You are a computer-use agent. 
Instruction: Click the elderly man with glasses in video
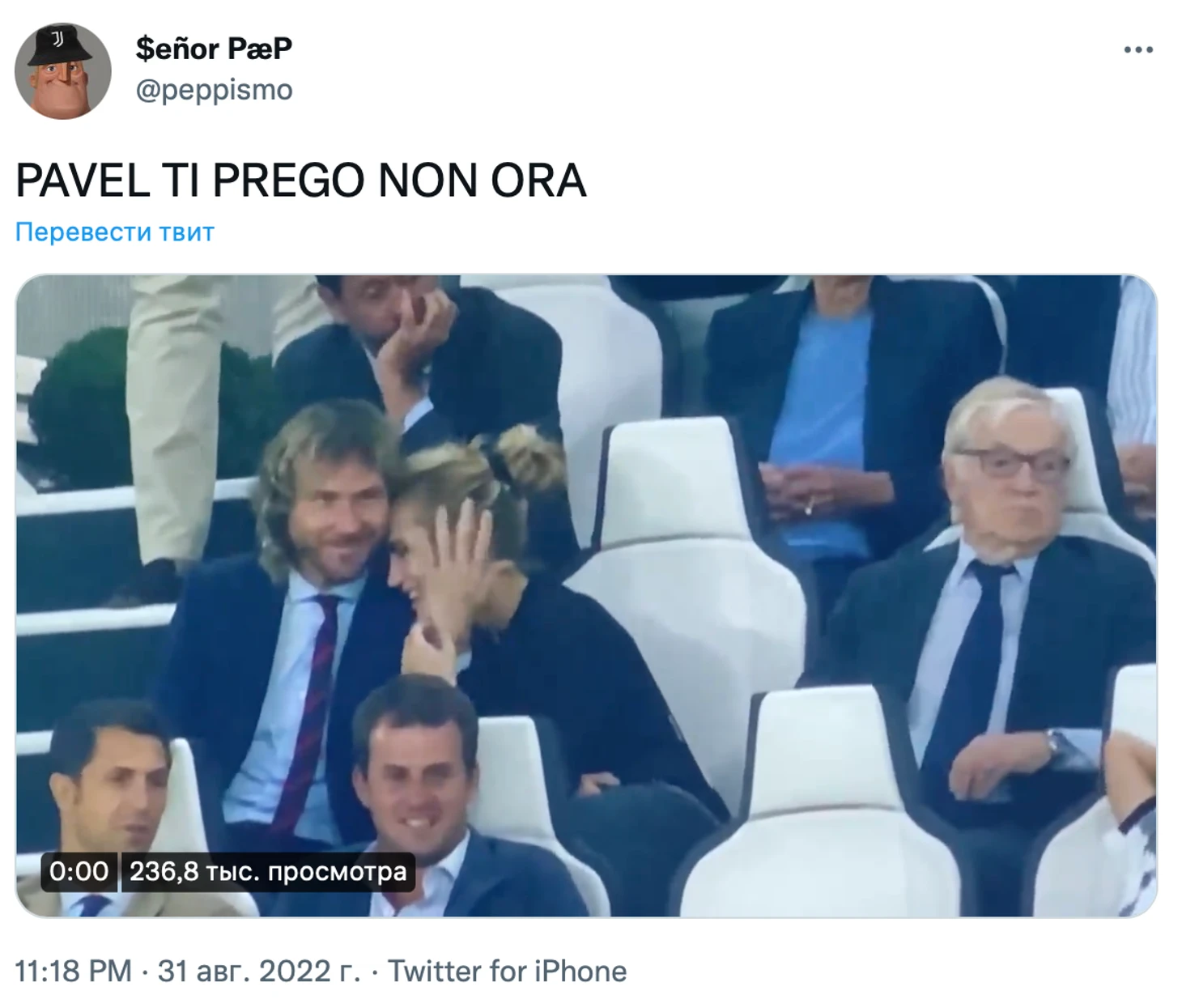point(996,615)
